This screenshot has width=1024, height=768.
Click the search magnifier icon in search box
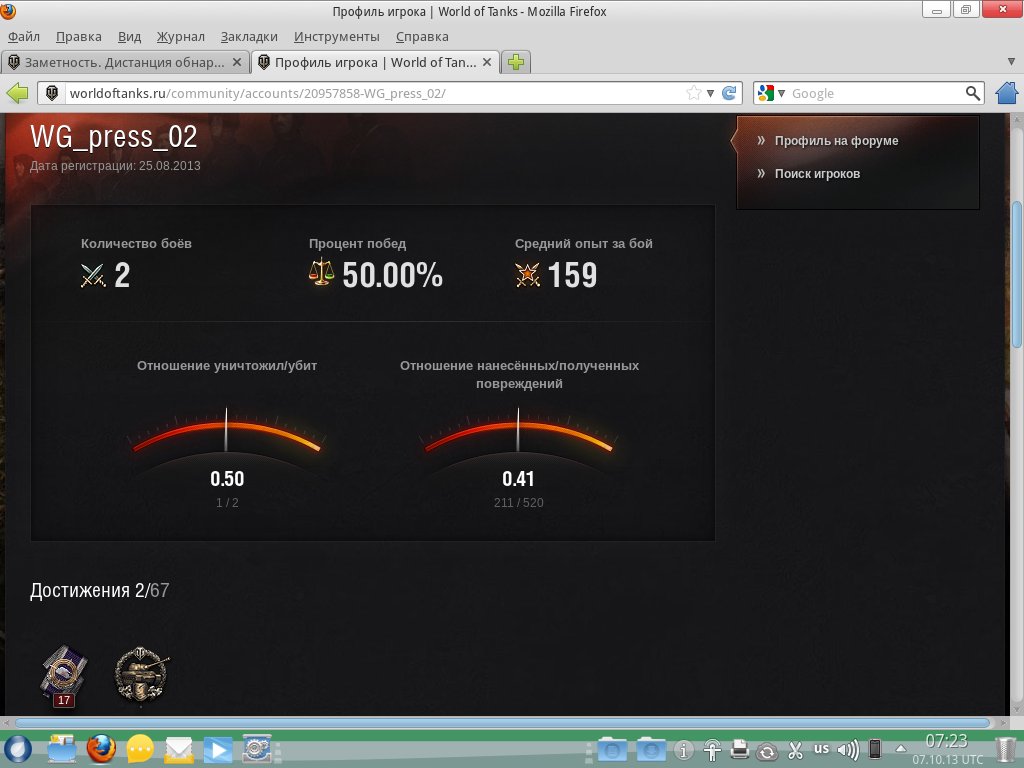pyautogui.click(x=973, y=93)
